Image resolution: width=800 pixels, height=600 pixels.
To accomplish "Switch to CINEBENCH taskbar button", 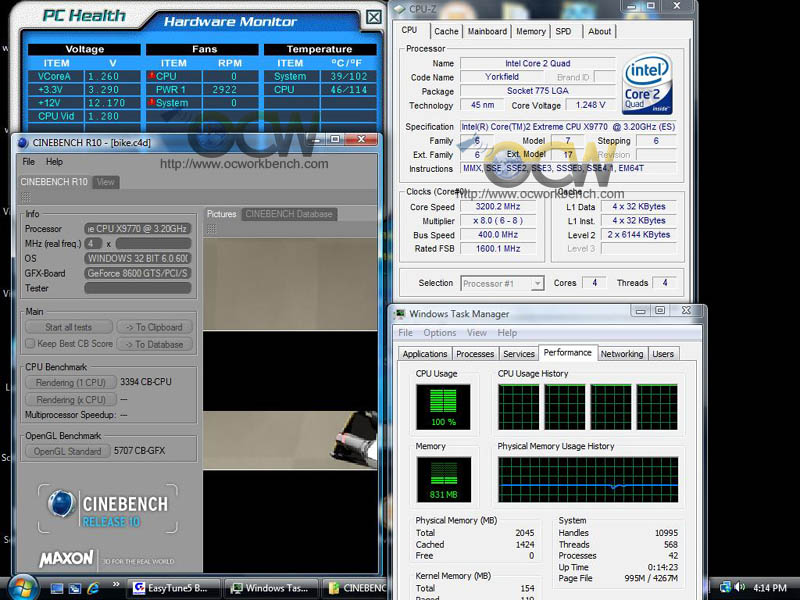I will pyautogui.click(x=356, y=588).
